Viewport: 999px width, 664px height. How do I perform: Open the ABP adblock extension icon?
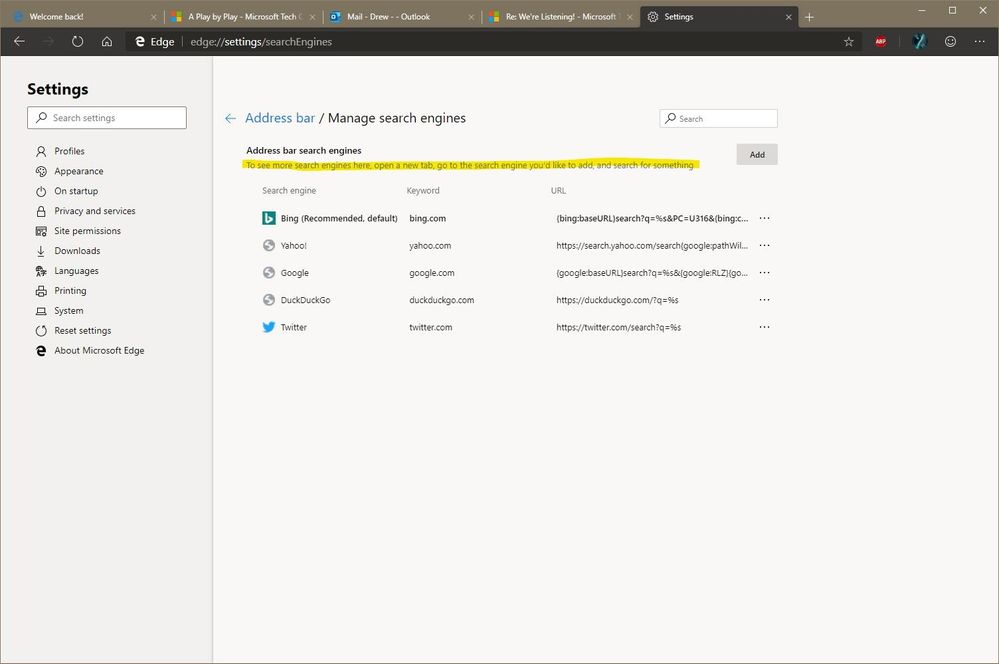(x=880, y=41)
